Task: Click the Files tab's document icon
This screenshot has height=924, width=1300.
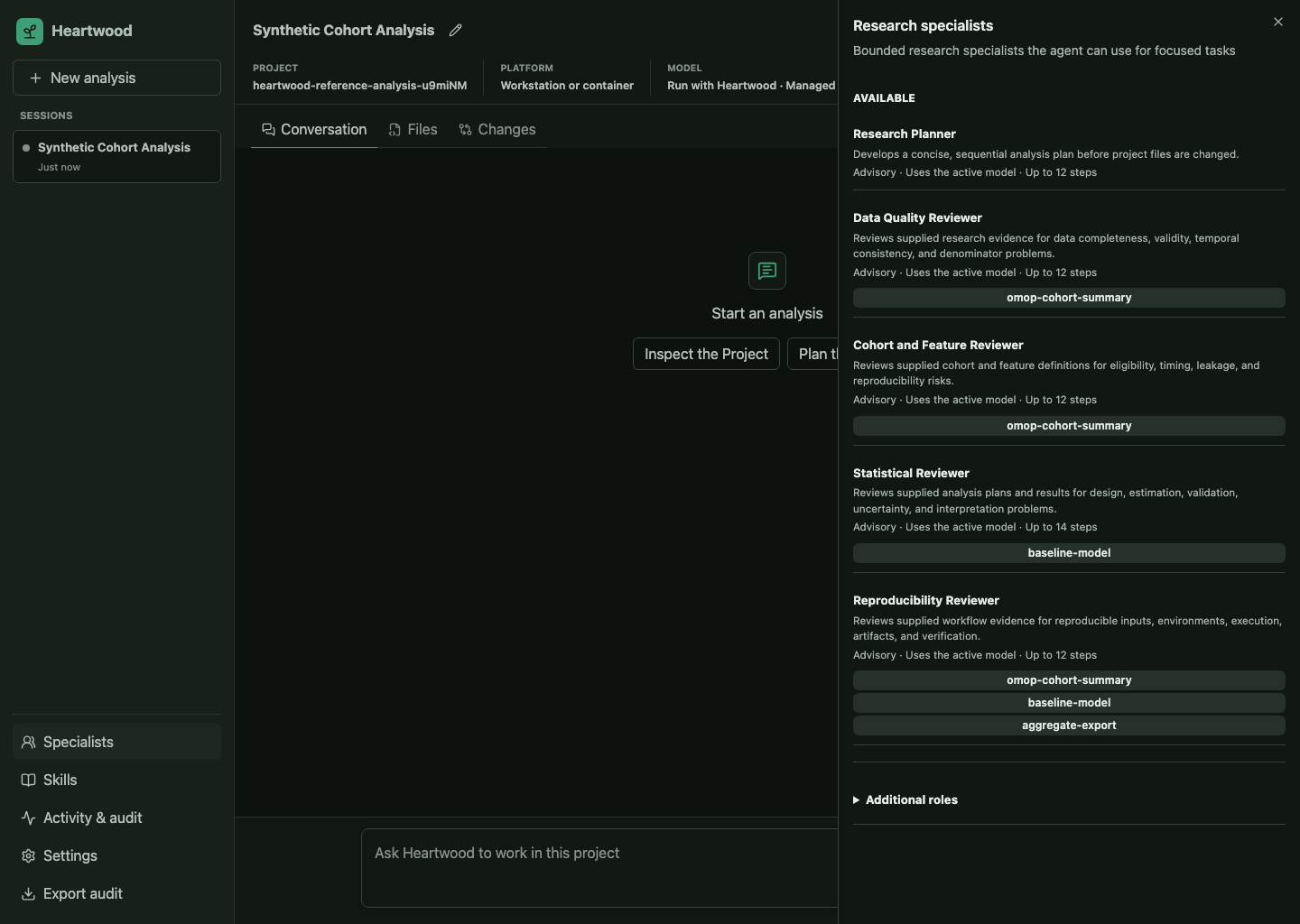Action: tap(395, 130)
